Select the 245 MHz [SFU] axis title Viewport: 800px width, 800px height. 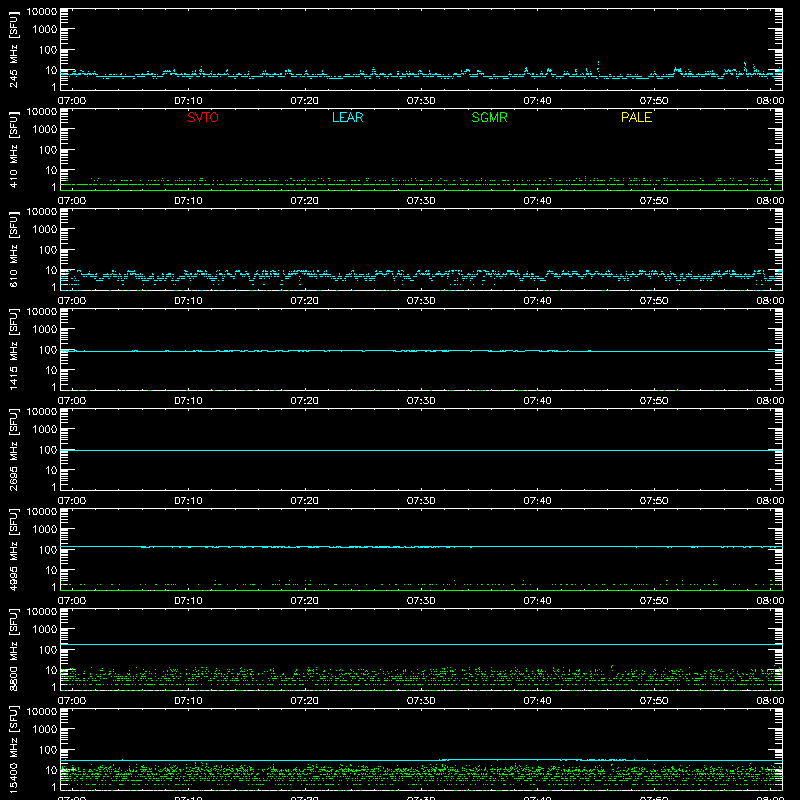tap(14, 49)
